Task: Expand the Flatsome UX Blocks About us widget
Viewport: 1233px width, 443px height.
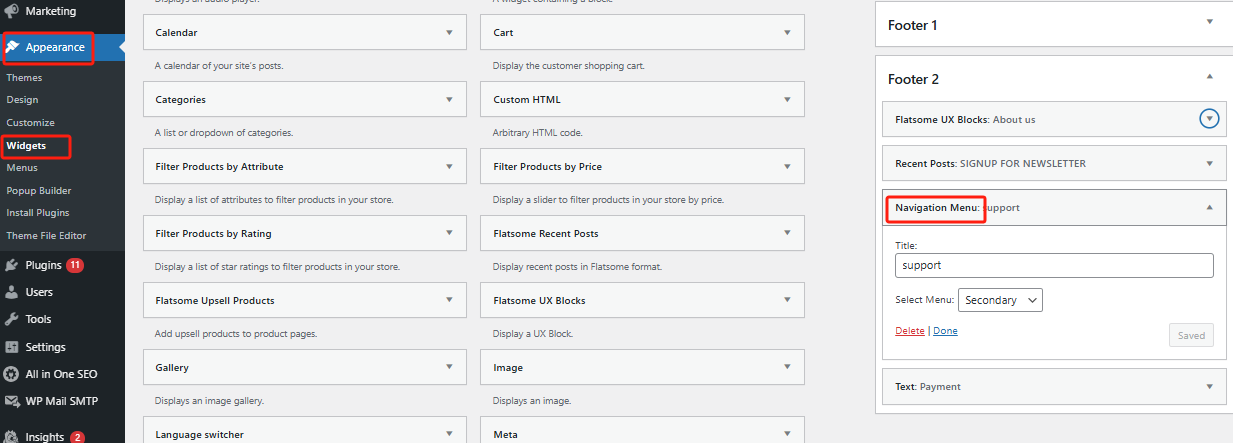Action: (1209, 119)
